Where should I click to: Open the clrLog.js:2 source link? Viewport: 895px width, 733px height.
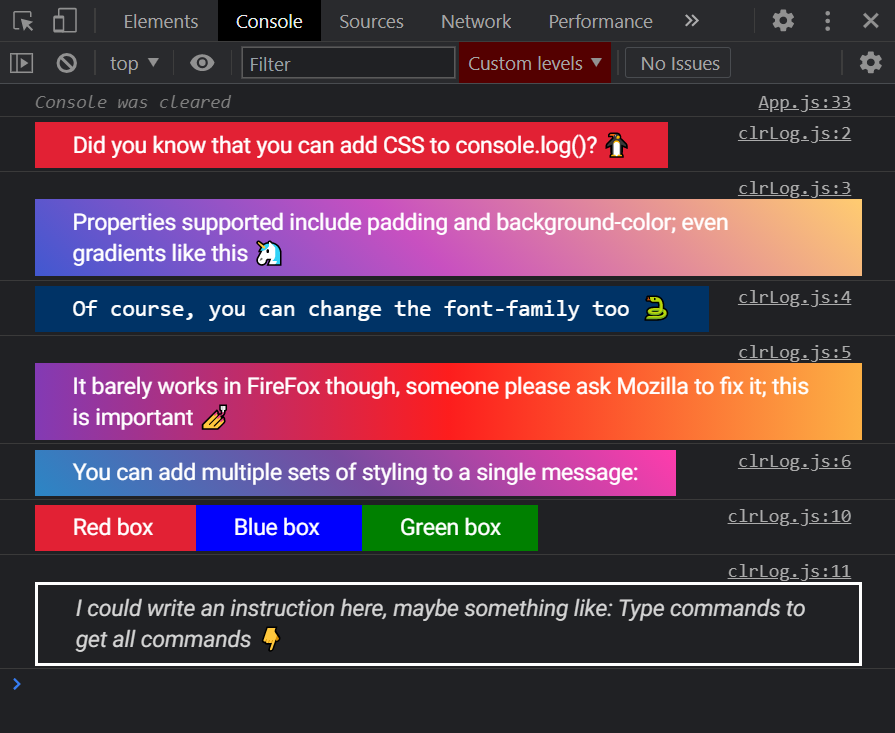point(794,132)
